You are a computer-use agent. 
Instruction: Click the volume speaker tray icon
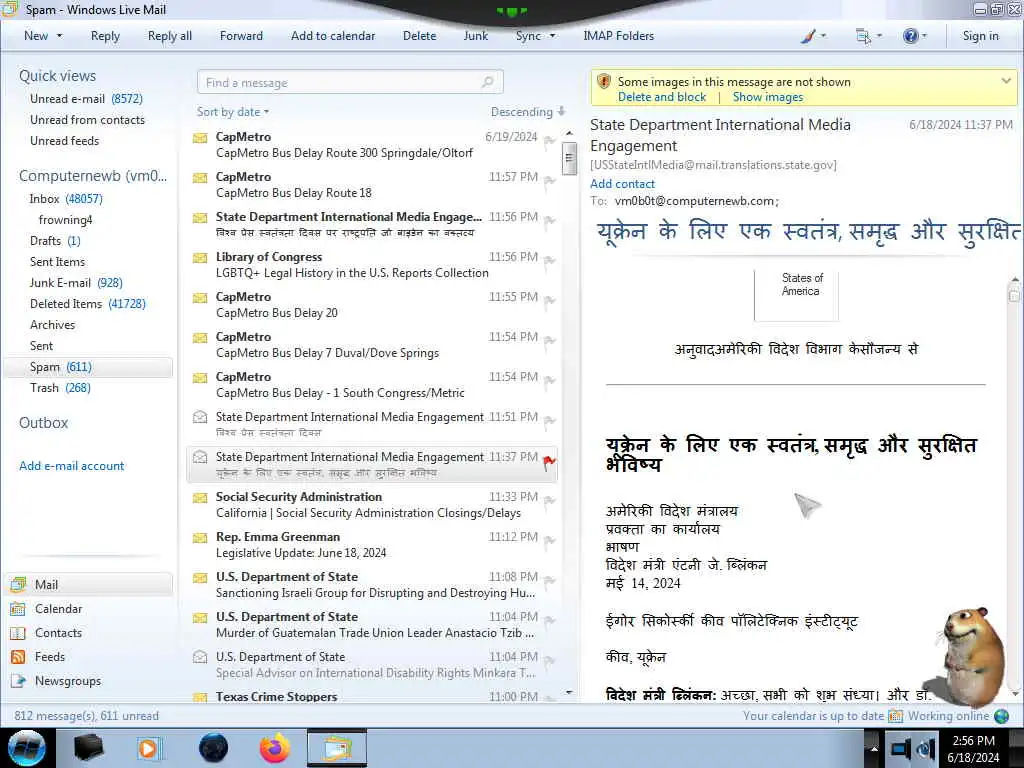[925, 748]
